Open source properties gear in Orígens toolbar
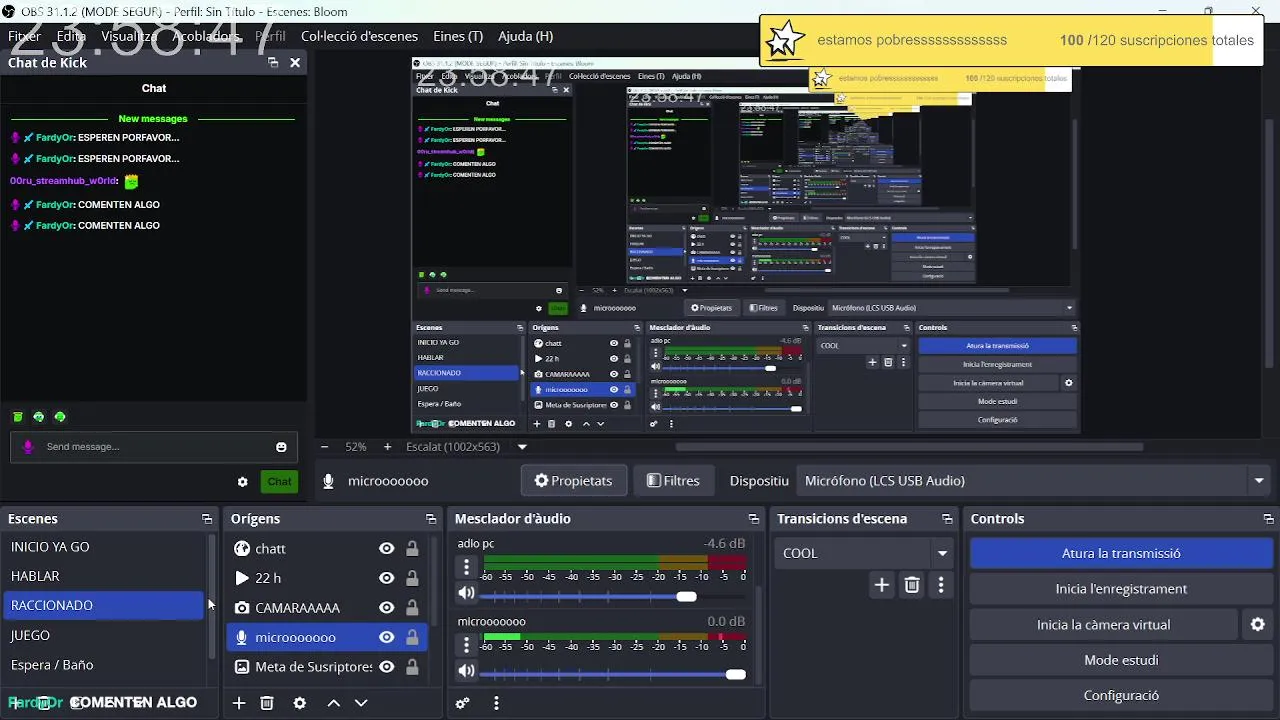 [299, 703]
